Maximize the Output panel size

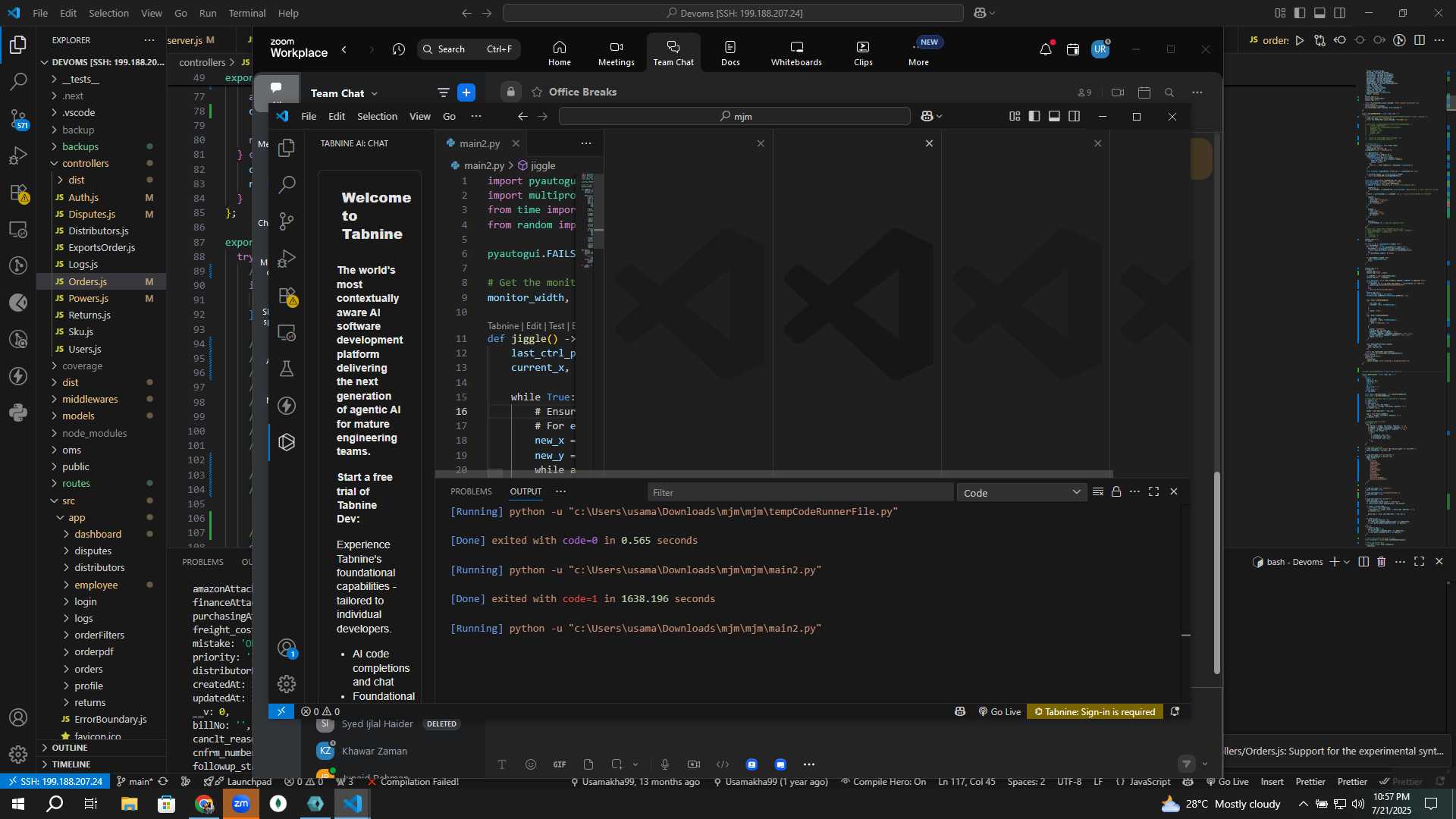(x=1153, y=492)
